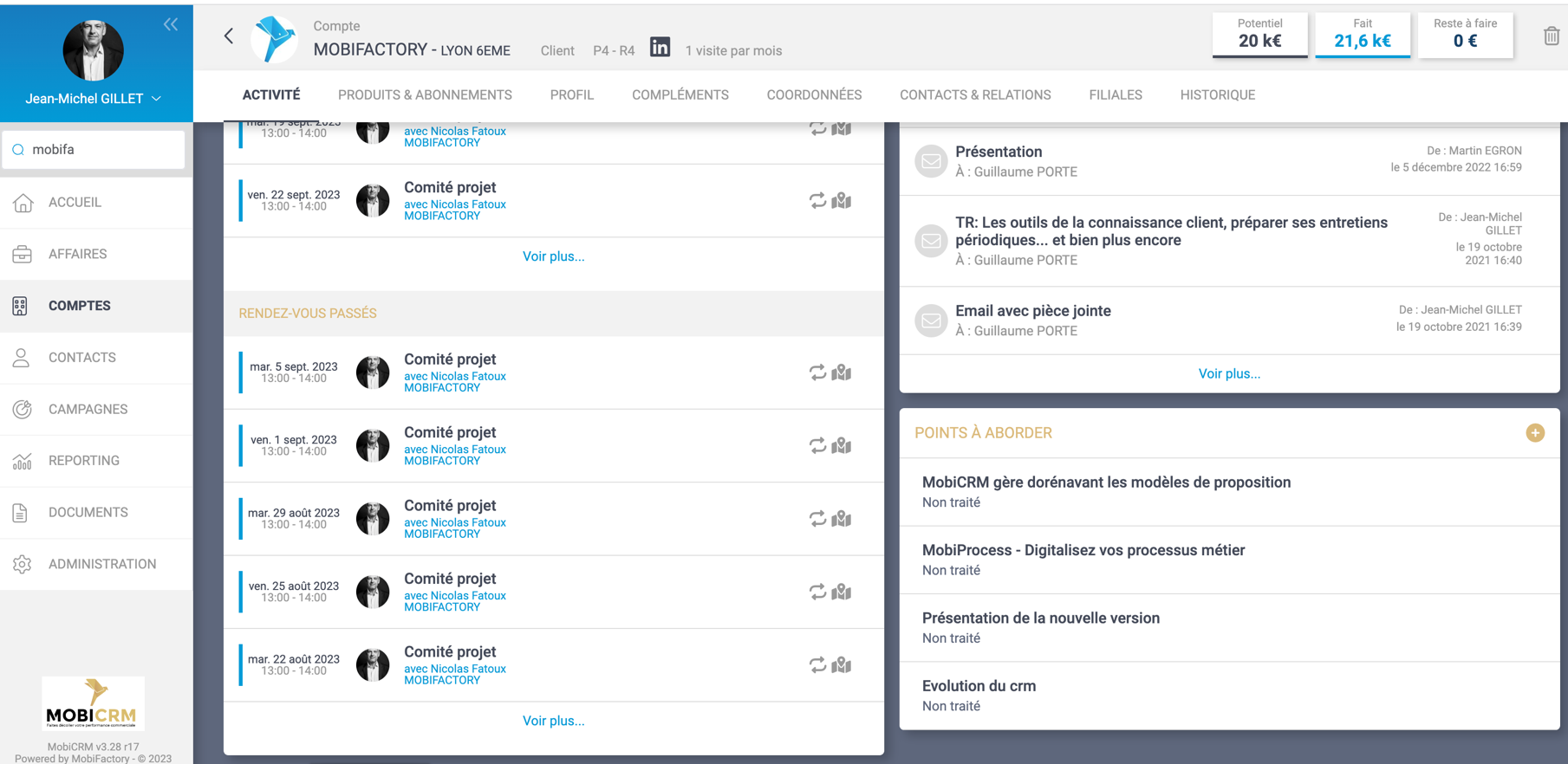Image resolution: width=1568 pixels, height=764 pixels.
Task: Click envelope icon of Présentation email
Action: coord(931,161)
